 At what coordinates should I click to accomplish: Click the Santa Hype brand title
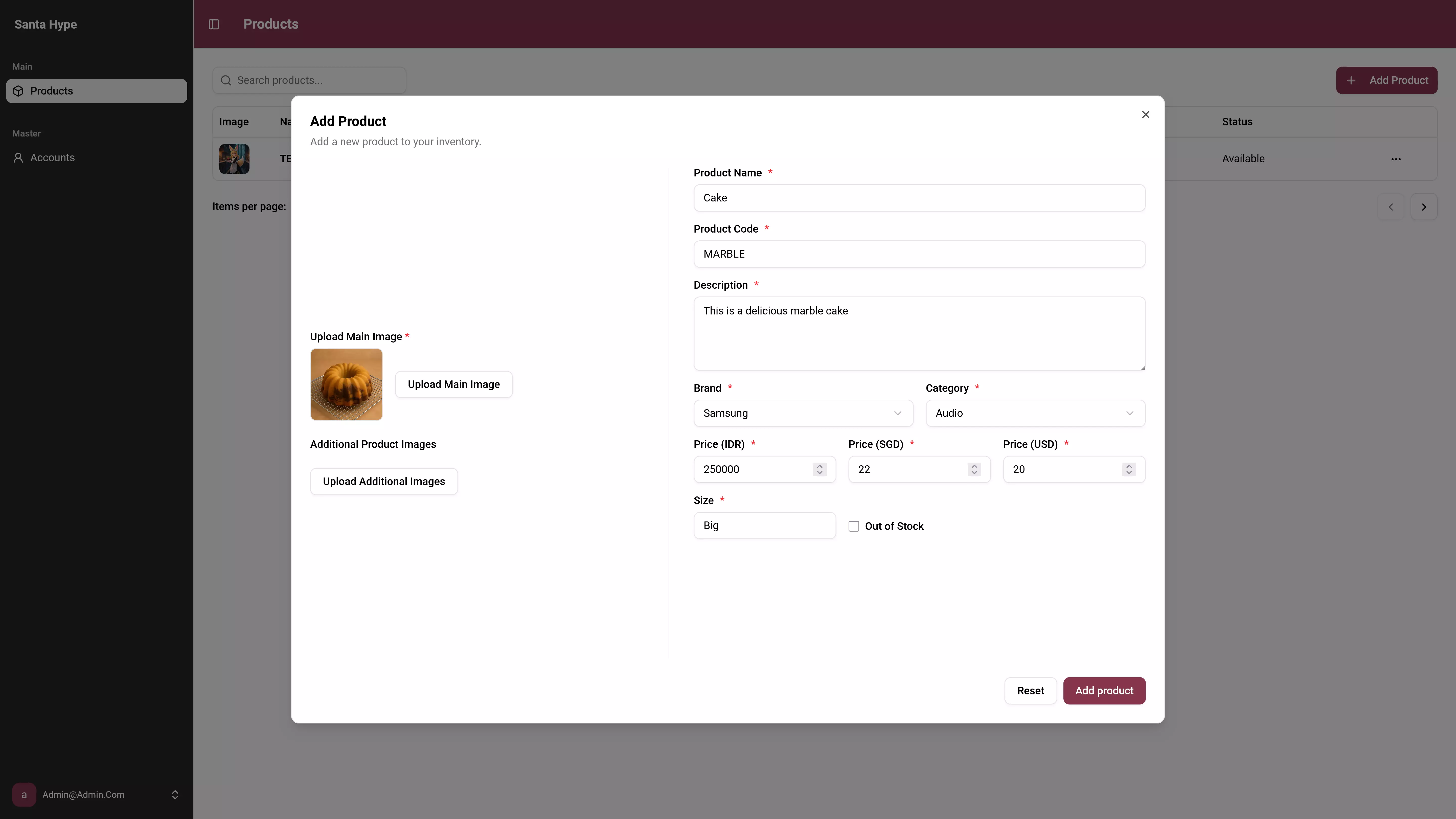click(x=46, y=24)
